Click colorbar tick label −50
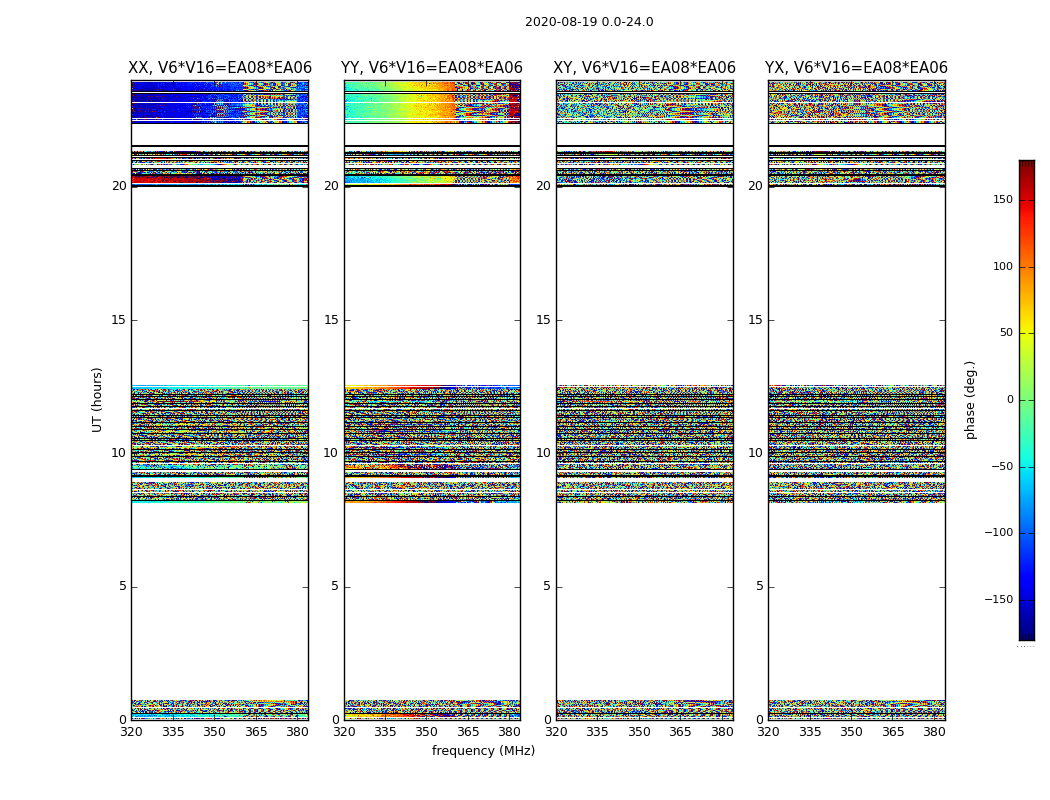1050x800 pixels. (1001, 466)
